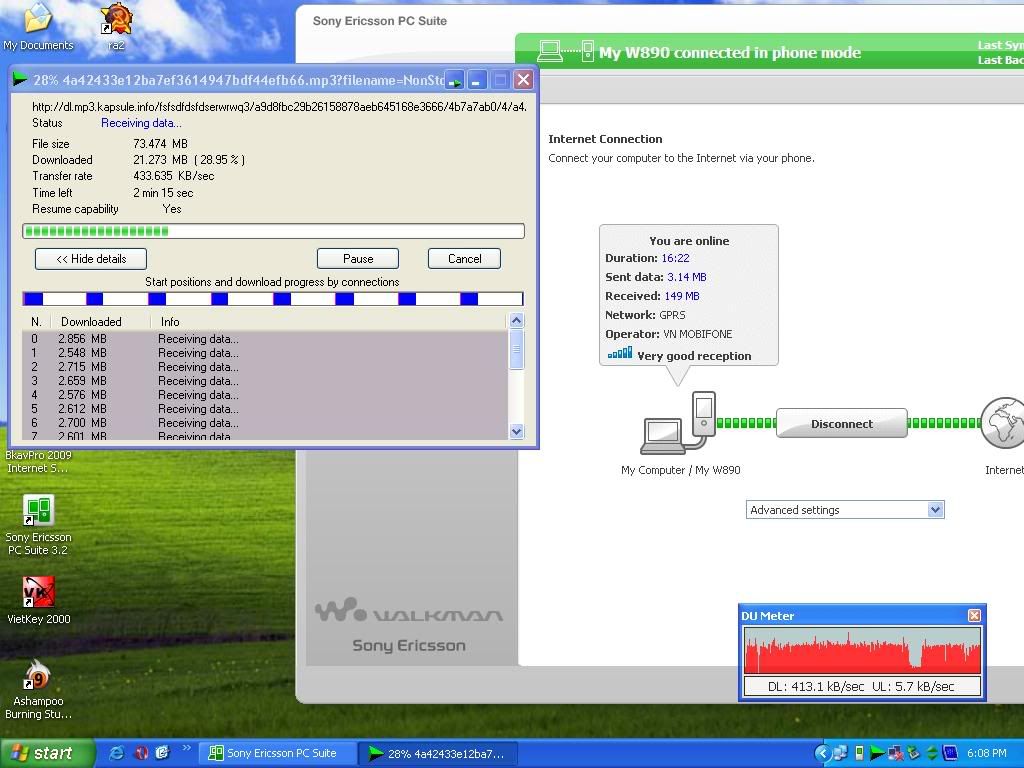Click the transfer rate value 433.635 KB/sec
Screen dimensions: 1024x768
174,176
